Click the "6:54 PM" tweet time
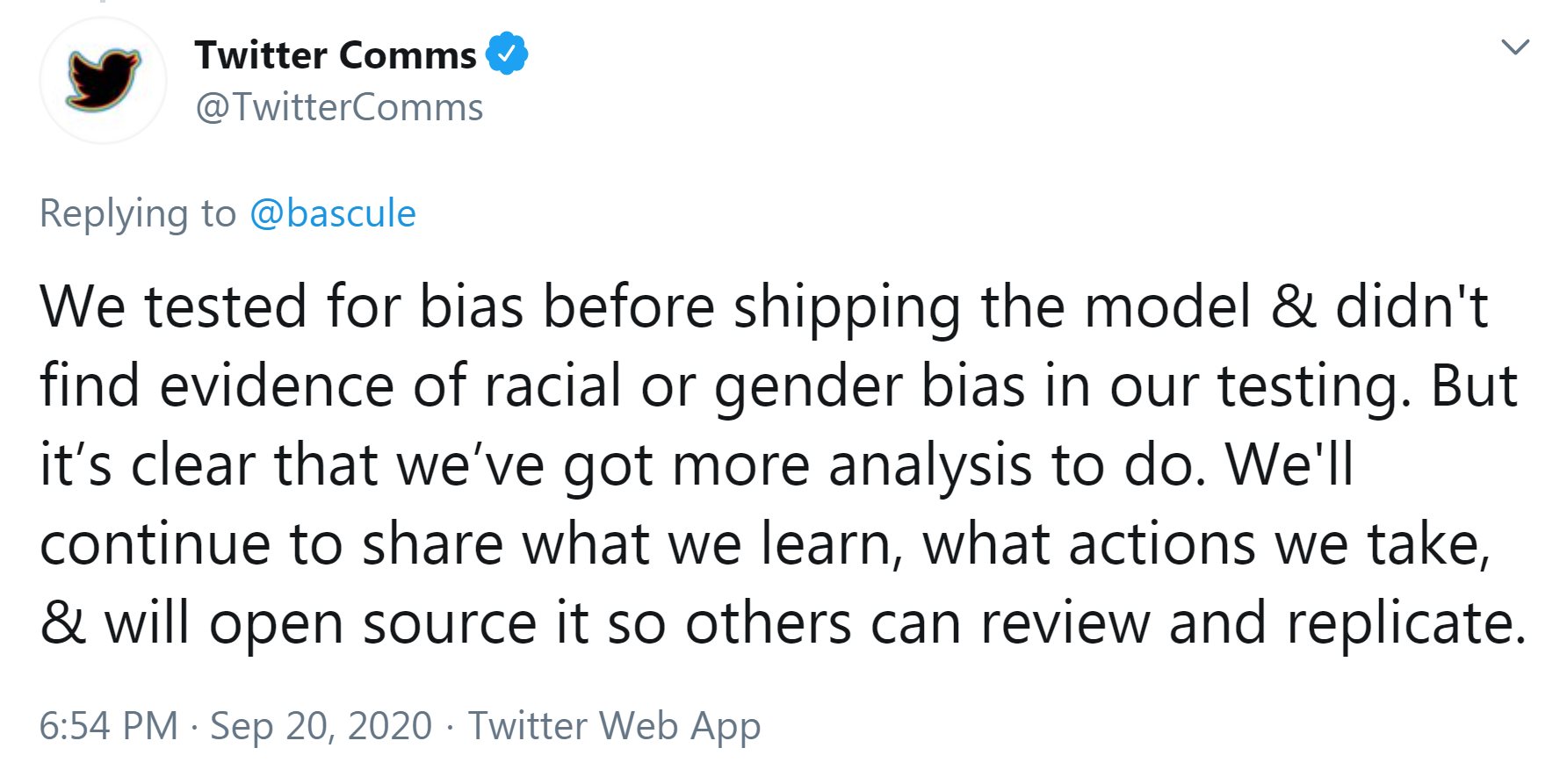This screenshot has width=1567, height=784. point(109,726)
